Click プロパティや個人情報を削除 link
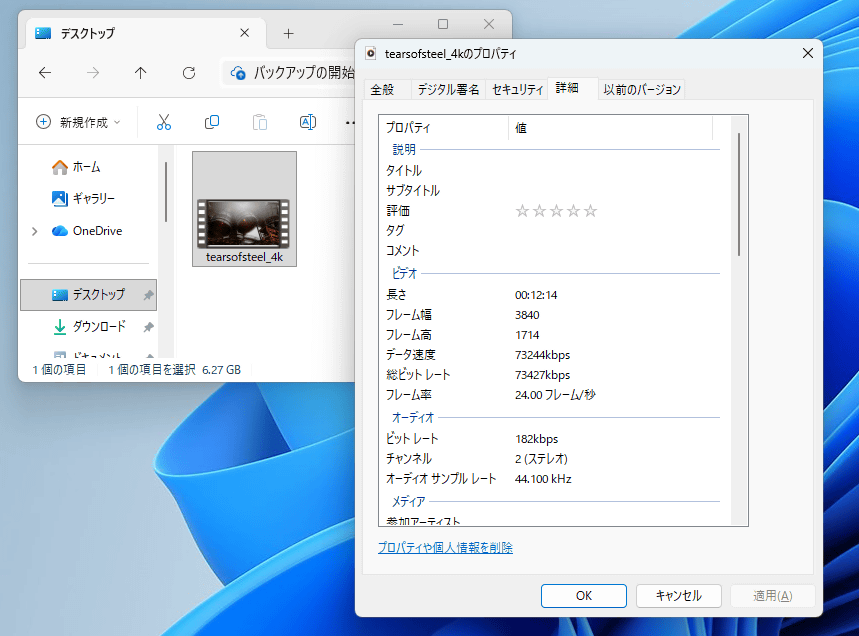The height and width of the screenshot is (636, 859). click(x=445, y=548)
